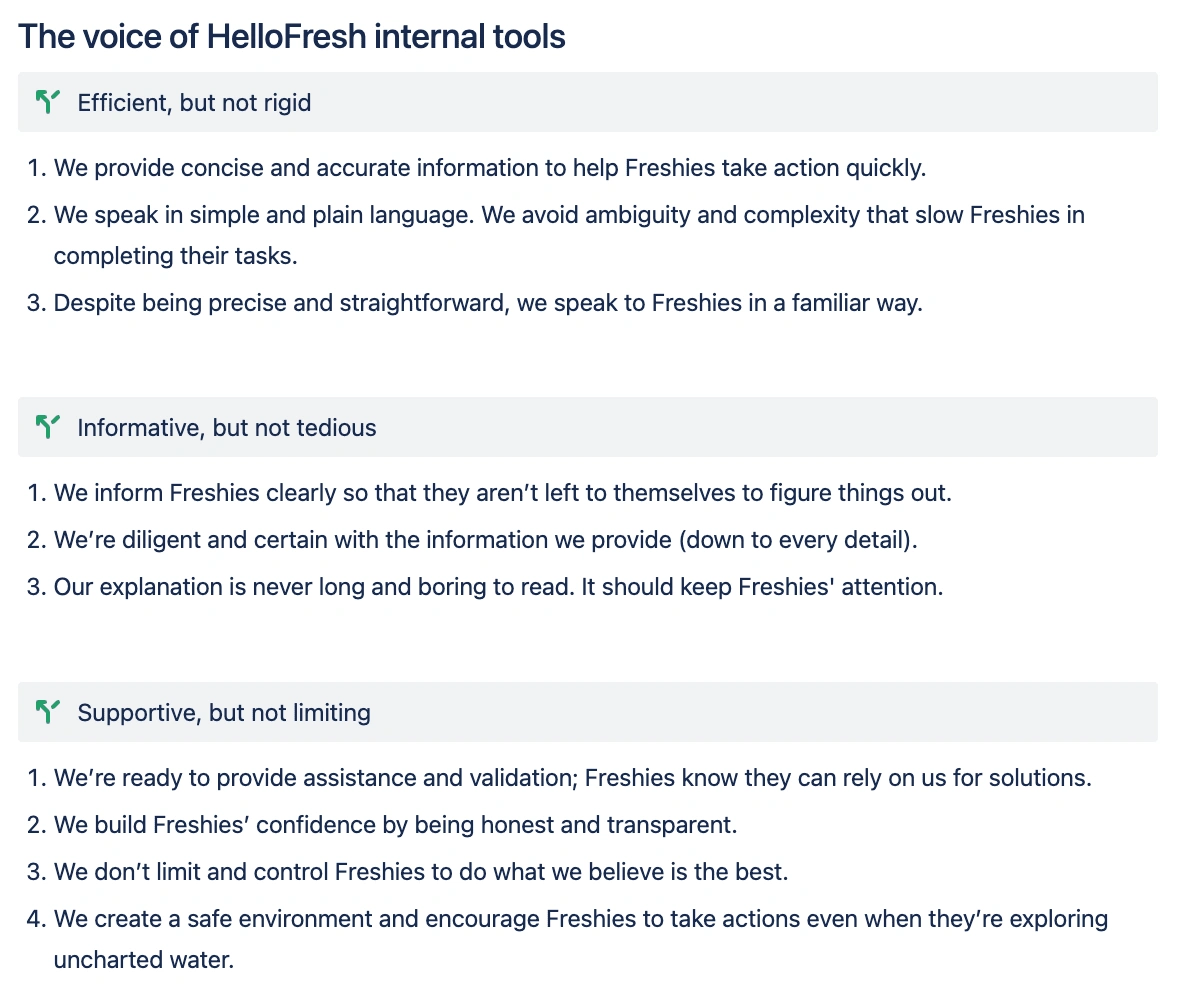The width and height of the screenshot is (1180, 994).
Task: Click the green icon beside Efficient, but not rigid
Action: point(47,102)
